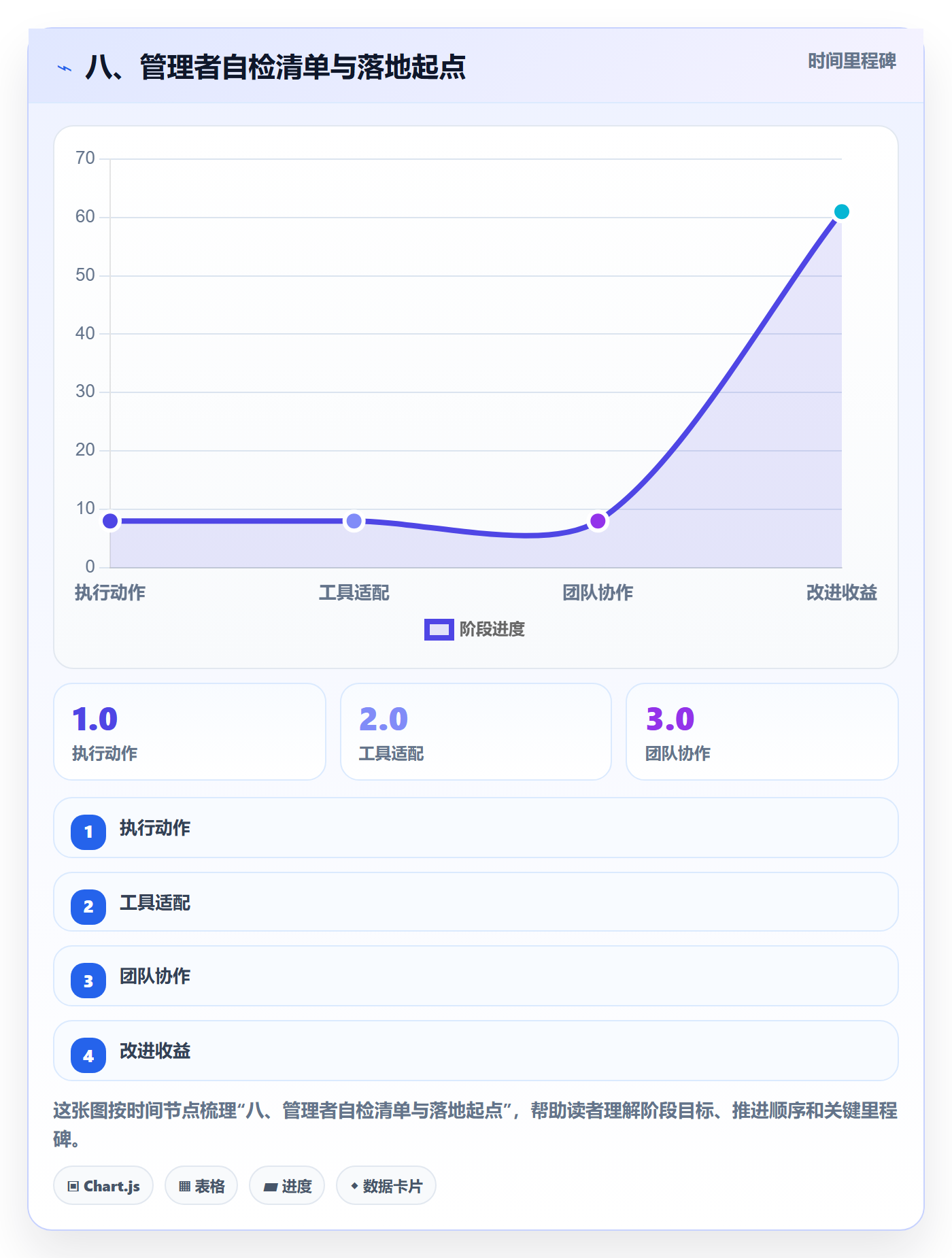Click the 执行动作 x-axis label on the chart
This screenshot has width=952, height=1258.
click(110, 592)
